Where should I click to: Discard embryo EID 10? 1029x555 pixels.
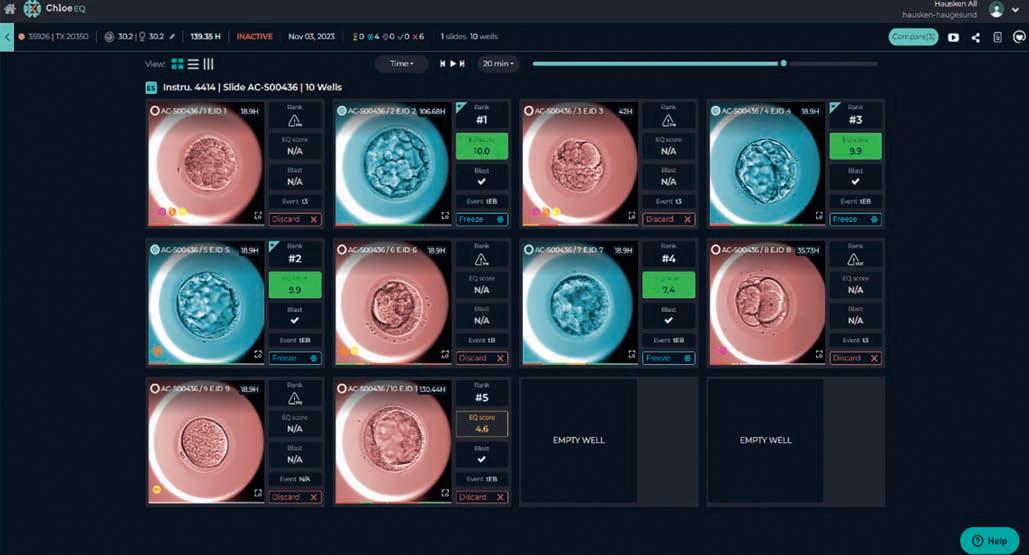coord(482,497)
